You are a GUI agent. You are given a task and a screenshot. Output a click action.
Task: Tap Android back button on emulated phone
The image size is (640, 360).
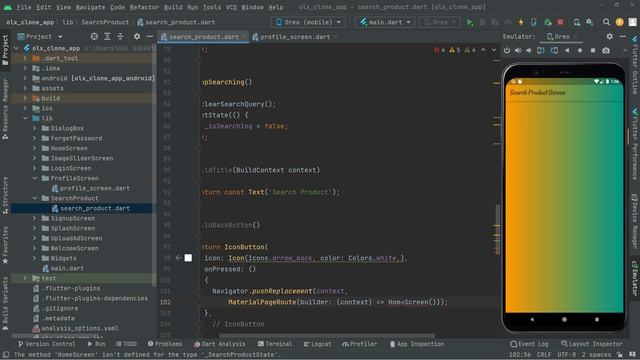(x=532, y=320)
